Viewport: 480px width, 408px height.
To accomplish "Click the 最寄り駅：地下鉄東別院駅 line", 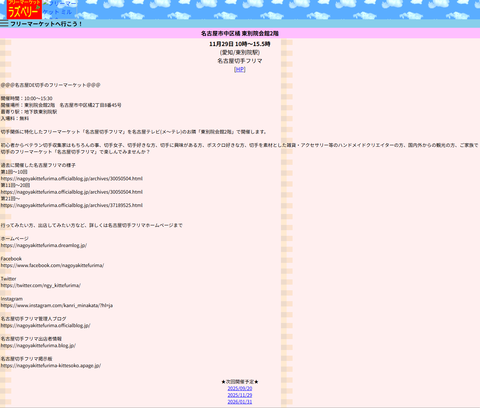I will [29, 112].
